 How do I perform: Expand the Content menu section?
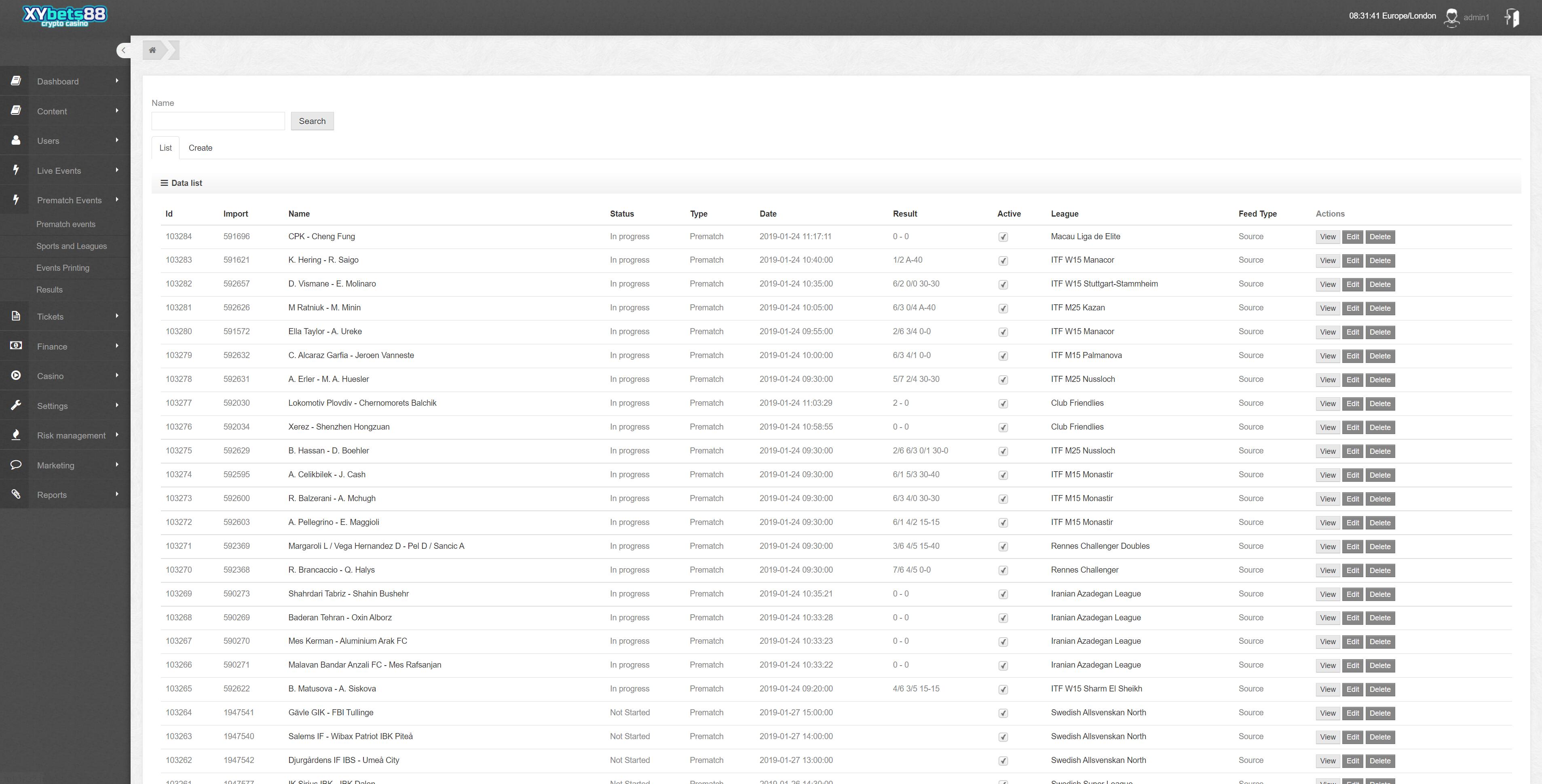(x=65, y=111)
